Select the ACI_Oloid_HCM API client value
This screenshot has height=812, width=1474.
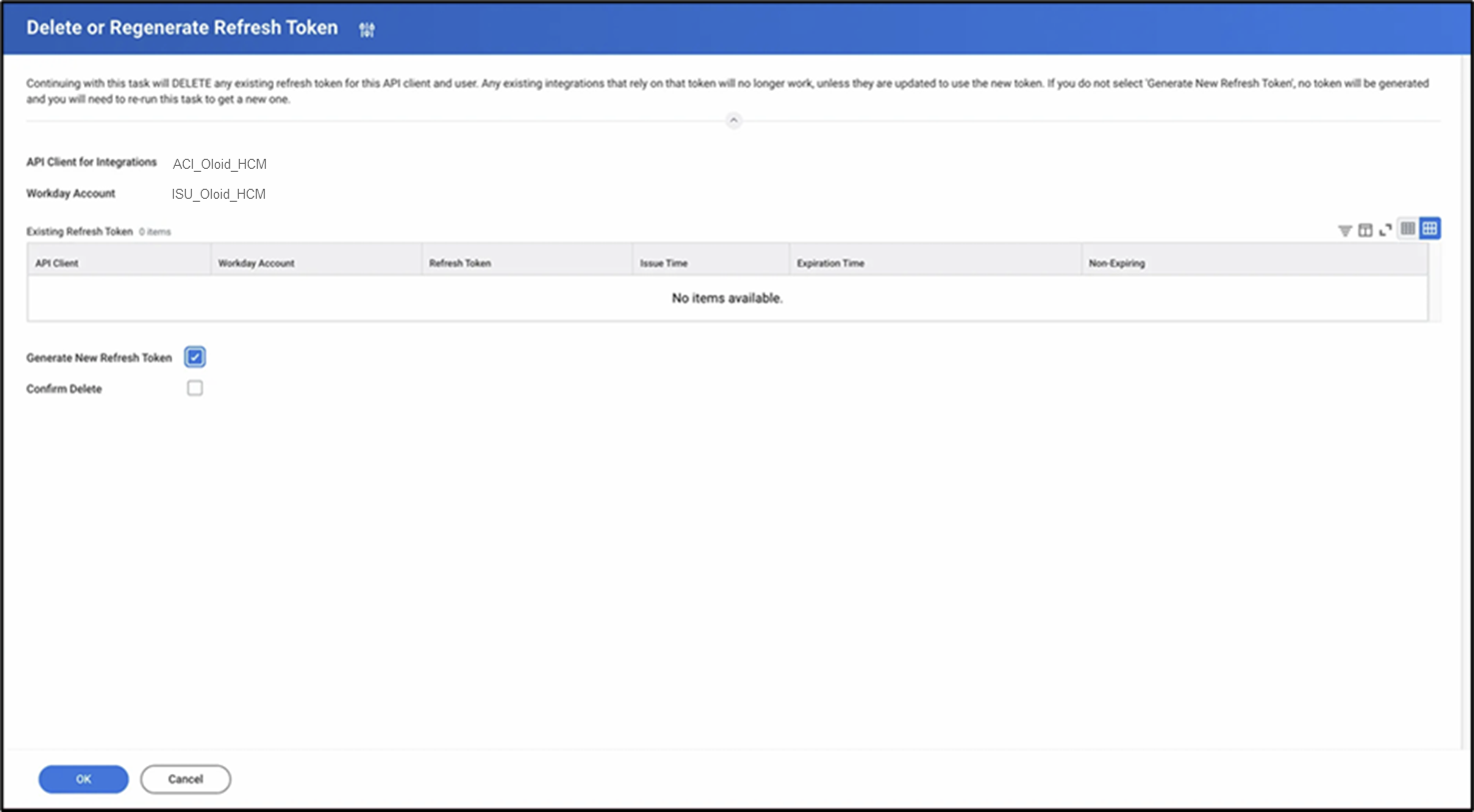(220, 164)
